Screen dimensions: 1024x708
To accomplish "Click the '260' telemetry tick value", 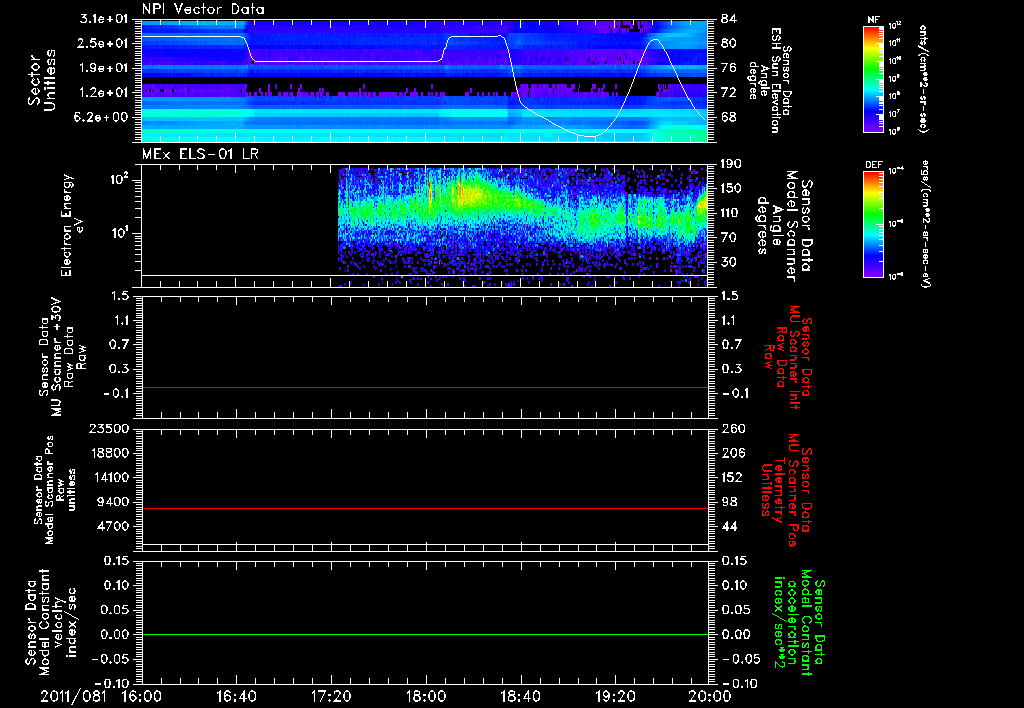I will [x=732, y=428].
